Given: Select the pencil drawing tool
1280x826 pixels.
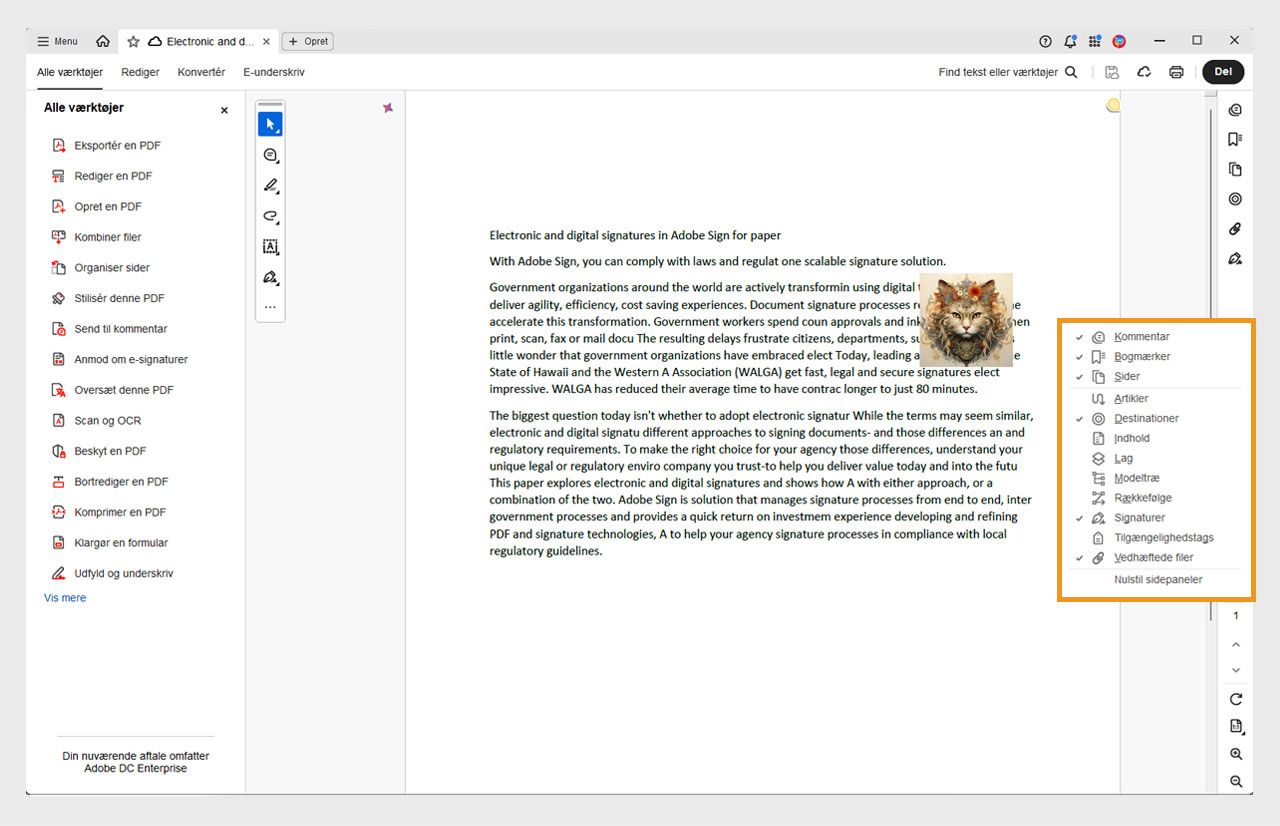Looking at the screenshot, I should click(x=270, y=186).
